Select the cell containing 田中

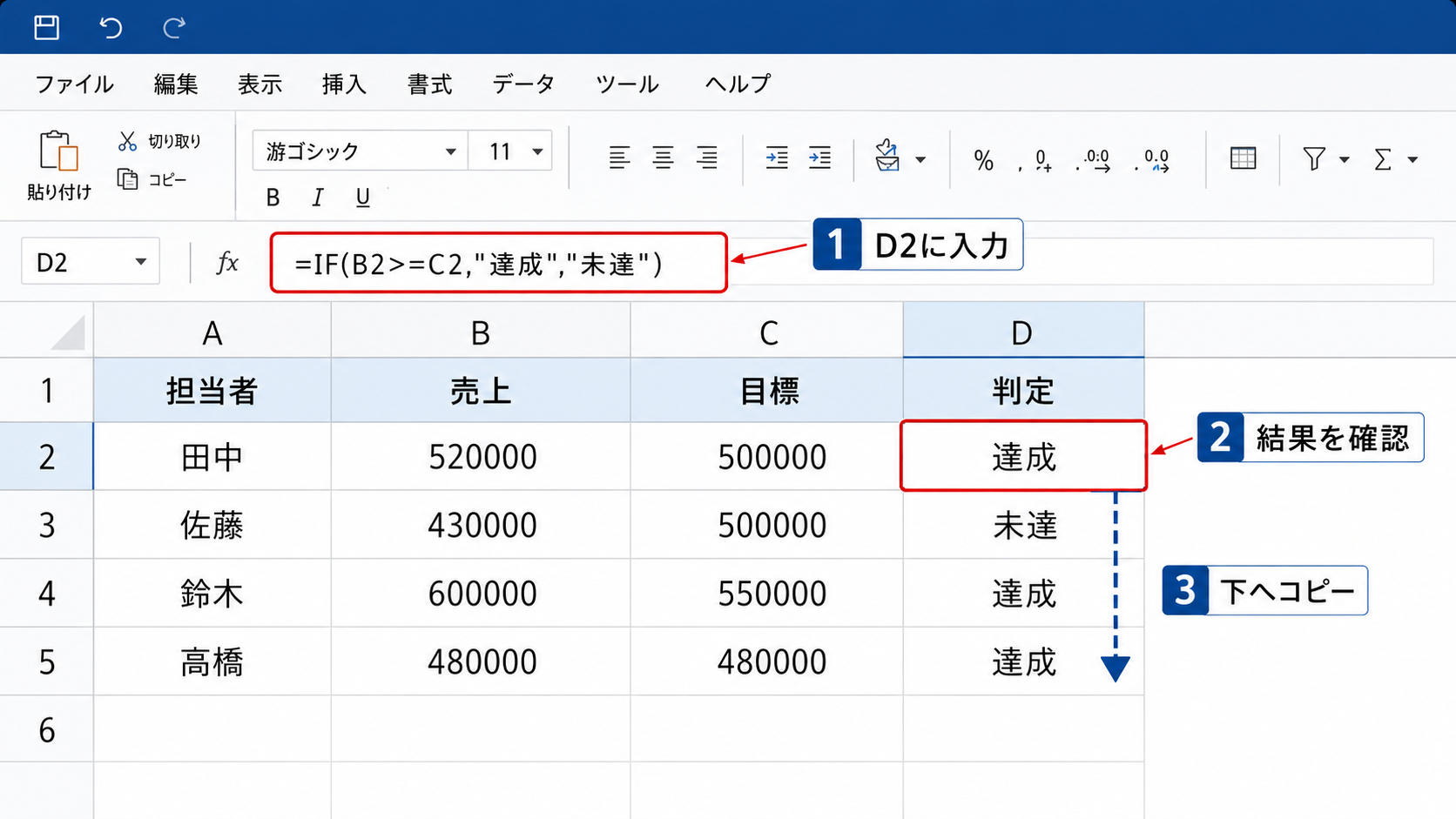[212, 457]
